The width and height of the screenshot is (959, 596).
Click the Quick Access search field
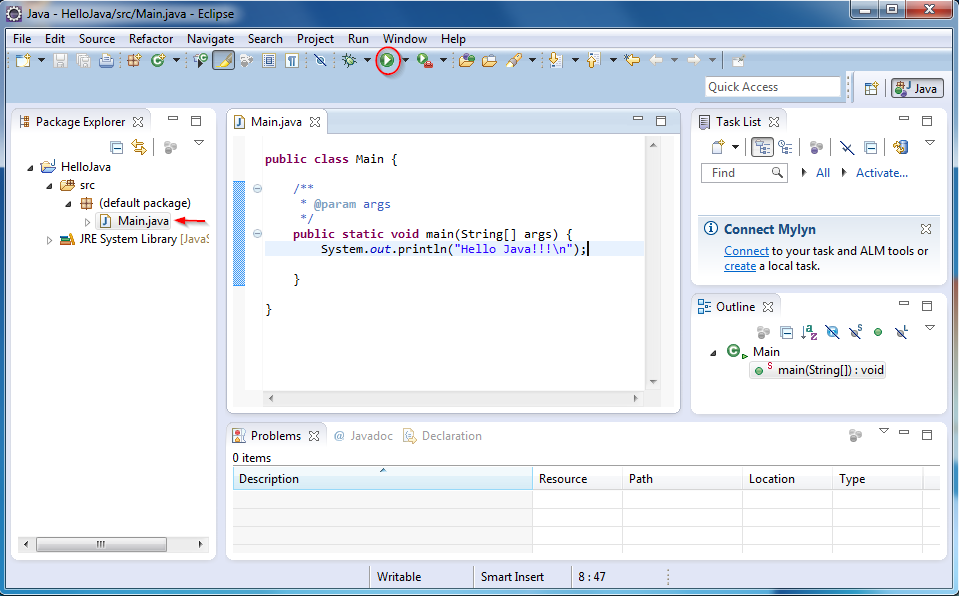(772, 87)
